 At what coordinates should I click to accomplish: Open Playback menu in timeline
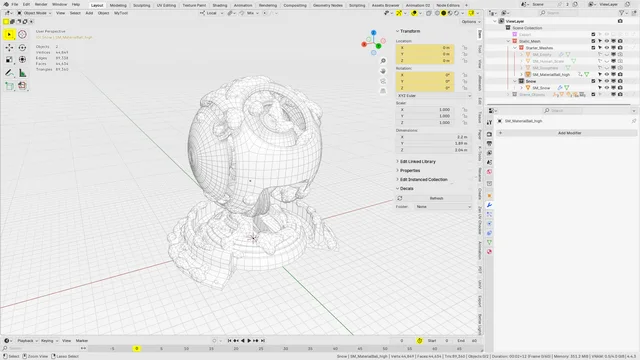pos(27,341)
